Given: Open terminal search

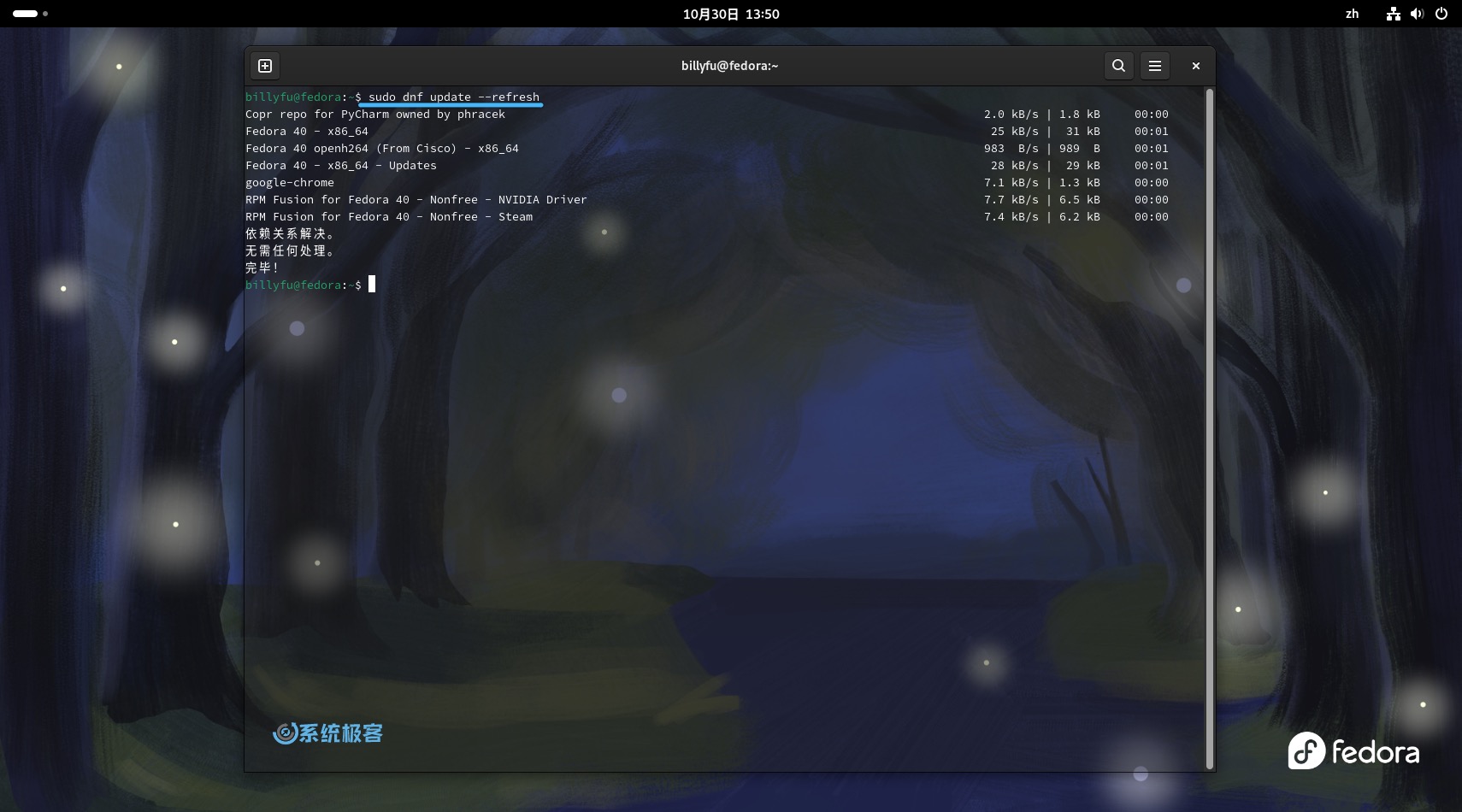Looking at the screenshot, I should pos(1118,66).
